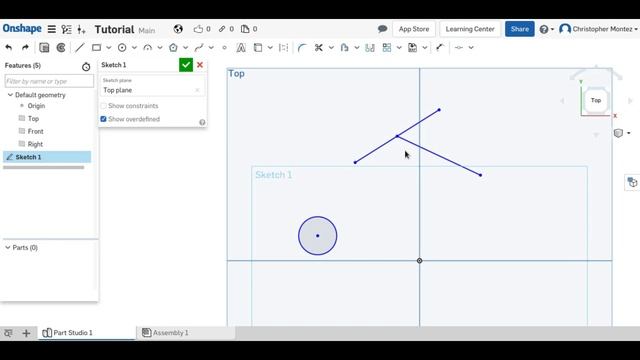Image resolution: width=640 pixels, height=360 pixels.
Task: Redo the last action
Action: point(25,47)
